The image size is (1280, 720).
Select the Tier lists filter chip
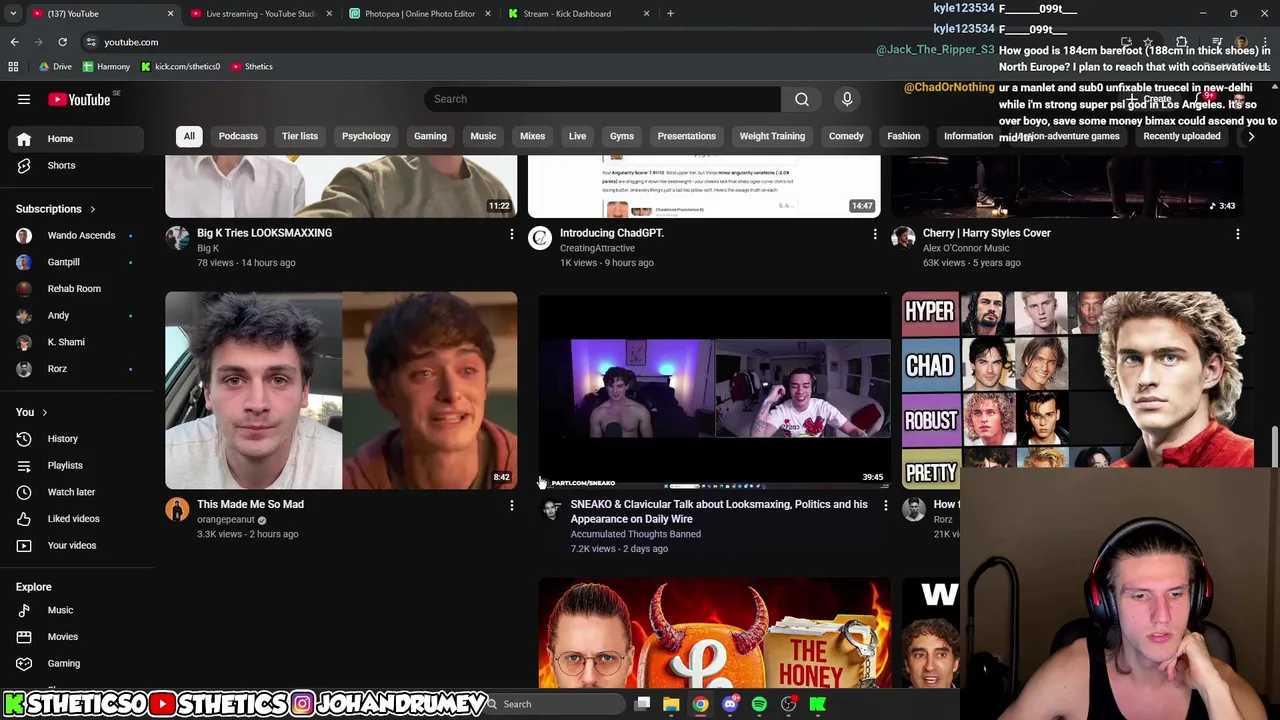pos(300,136)
